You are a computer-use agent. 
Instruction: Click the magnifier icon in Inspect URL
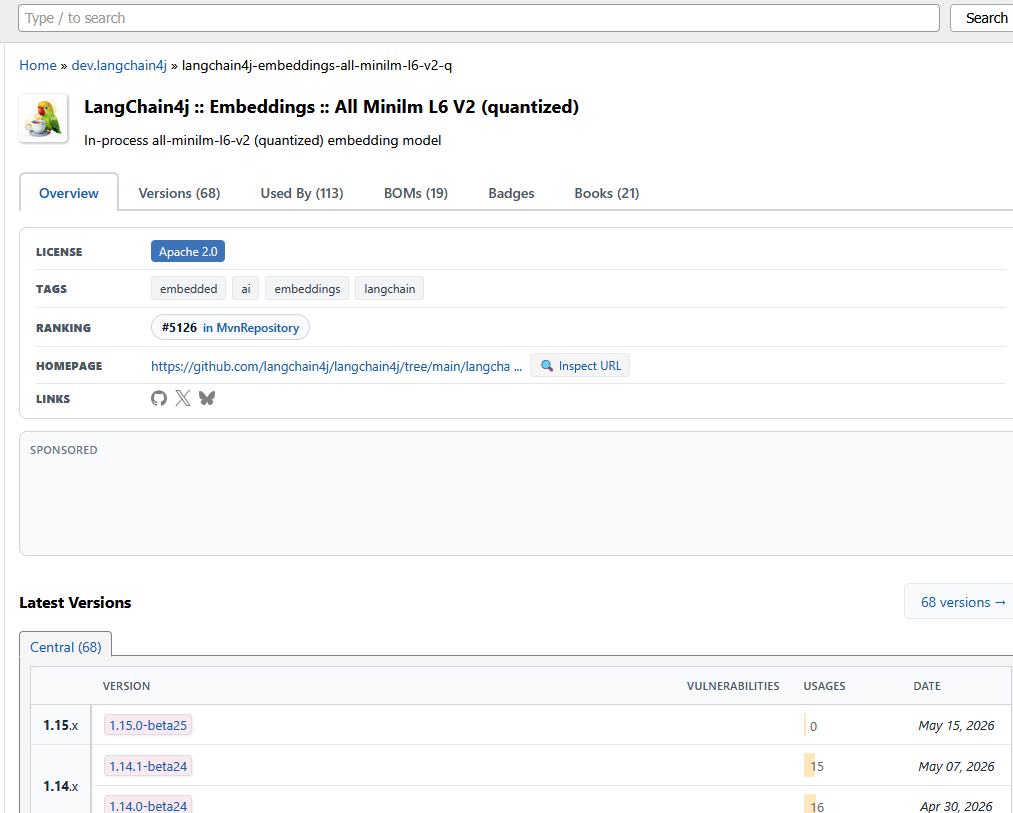[547, 366]
